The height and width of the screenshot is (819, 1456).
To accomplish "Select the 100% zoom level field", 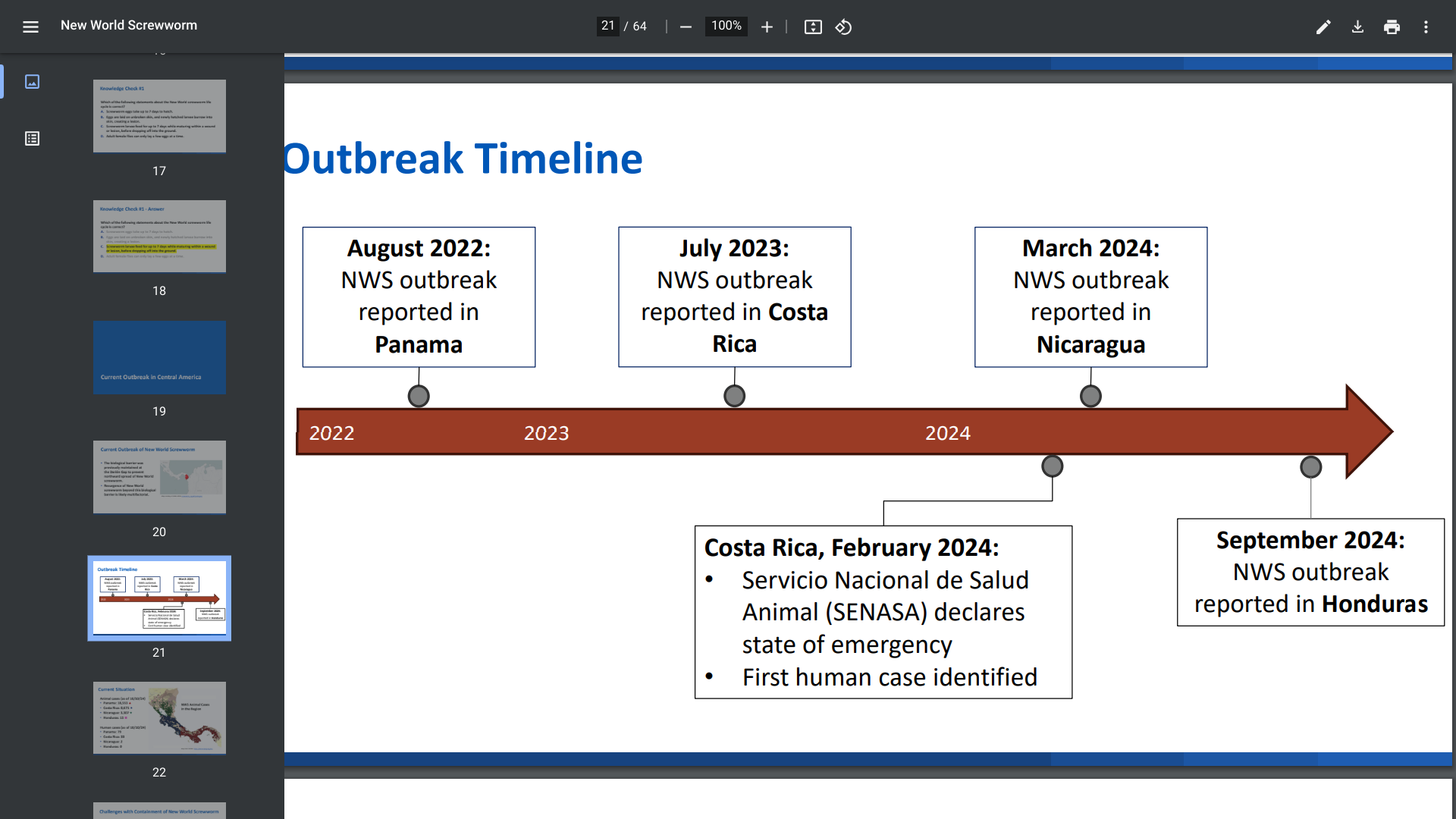I will point(726,26).
